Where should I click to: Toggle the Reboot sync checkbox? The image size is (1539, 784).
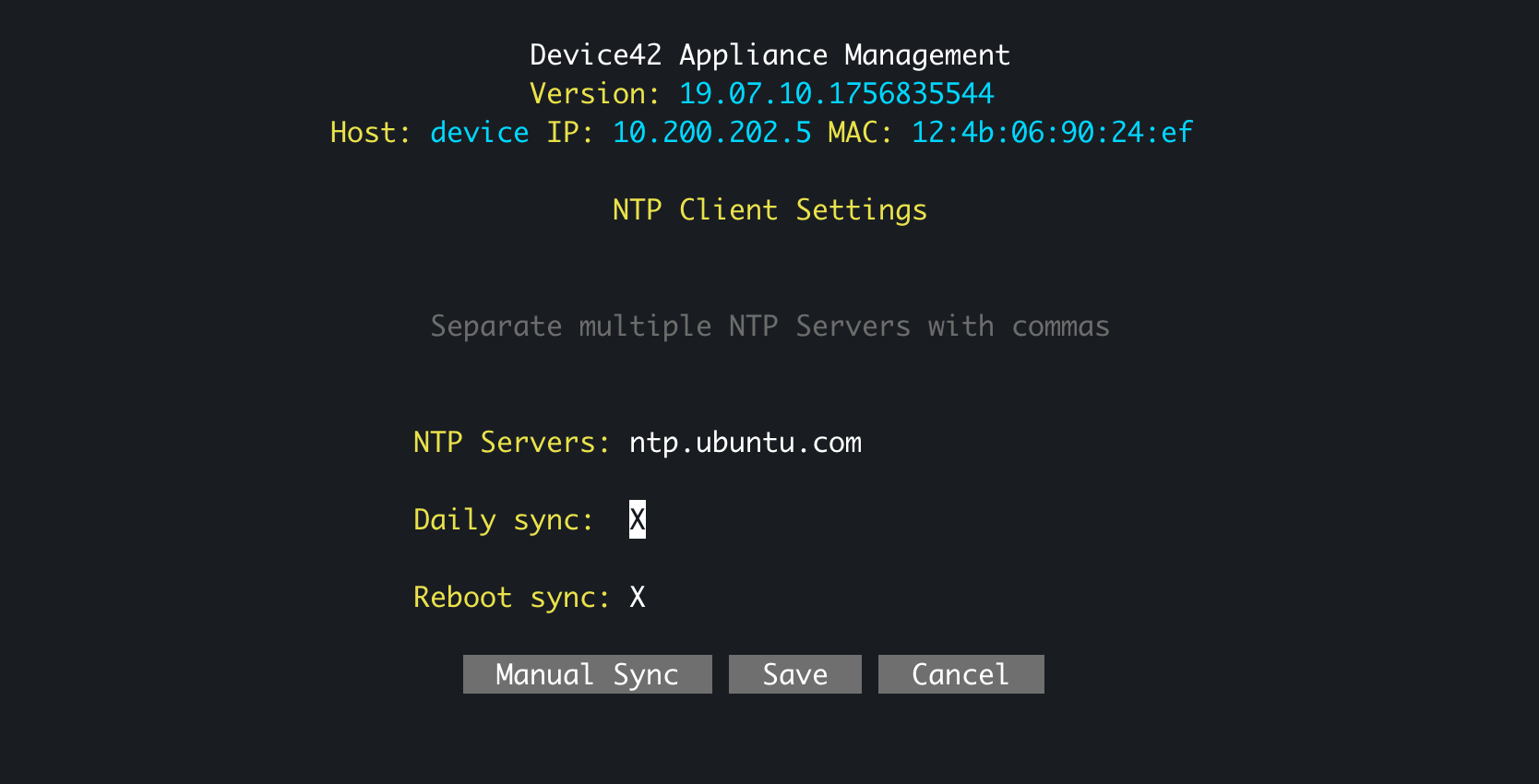[637, 597]
